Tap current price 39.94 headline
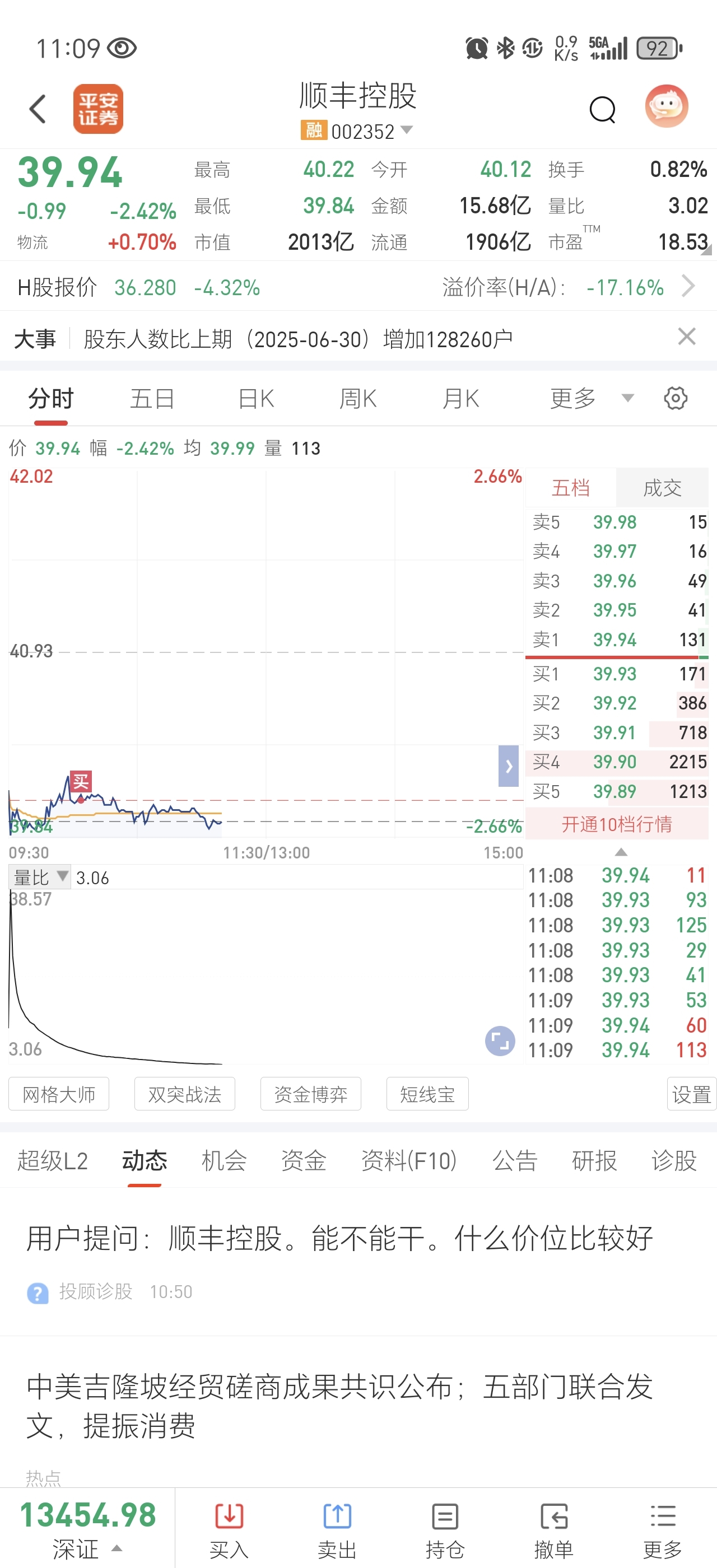 pyautogui.click(x=70, y=172)
